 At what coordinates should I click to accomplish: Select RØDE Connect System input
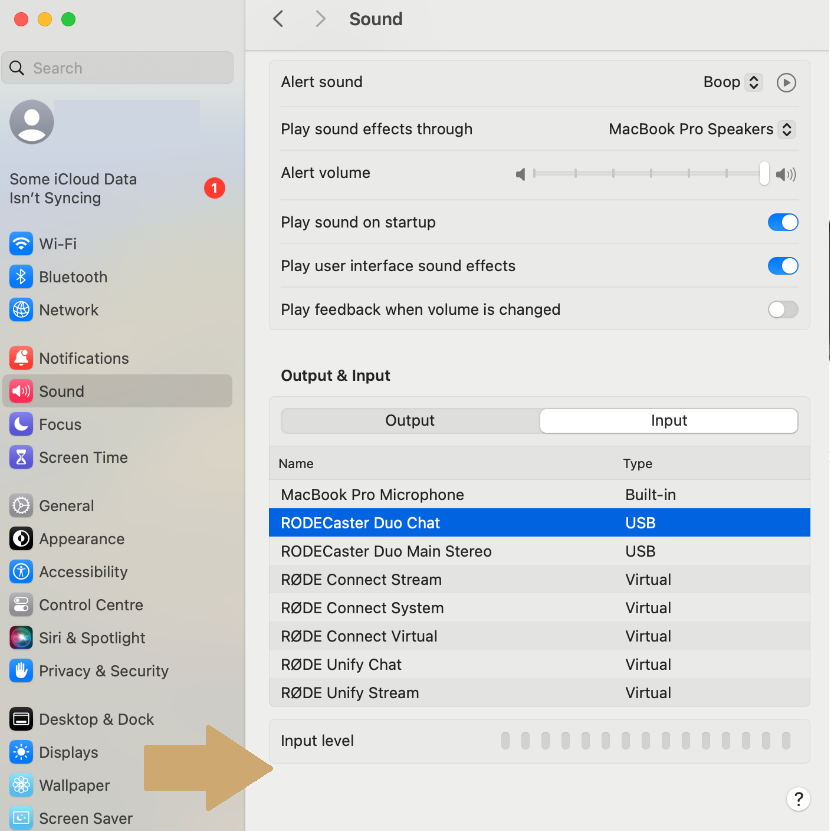tap(539, 607)
